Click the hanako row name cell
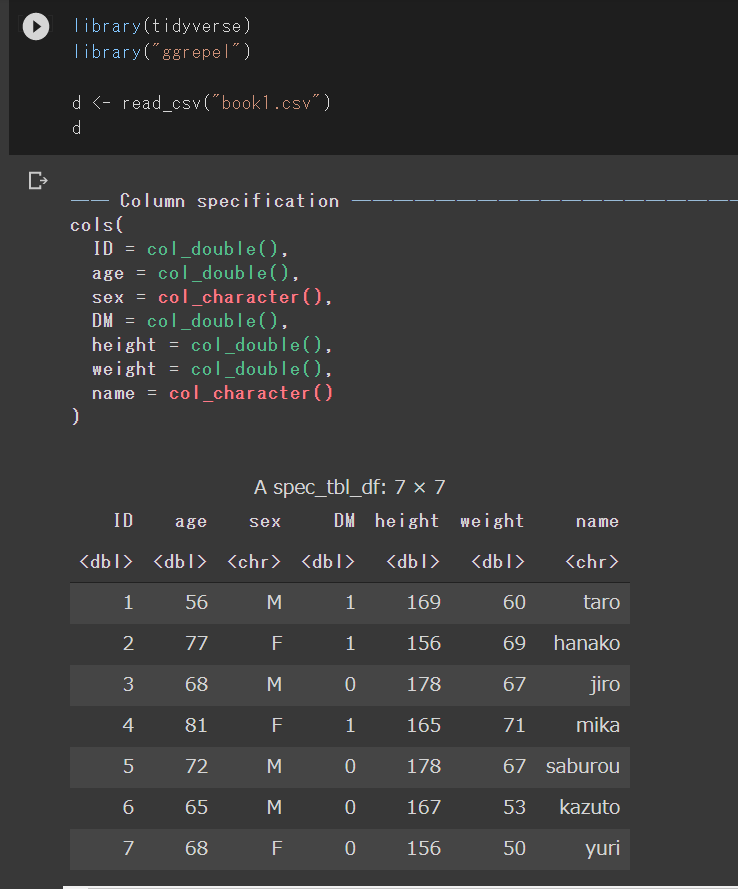738x889 pixels. point(587,643)
